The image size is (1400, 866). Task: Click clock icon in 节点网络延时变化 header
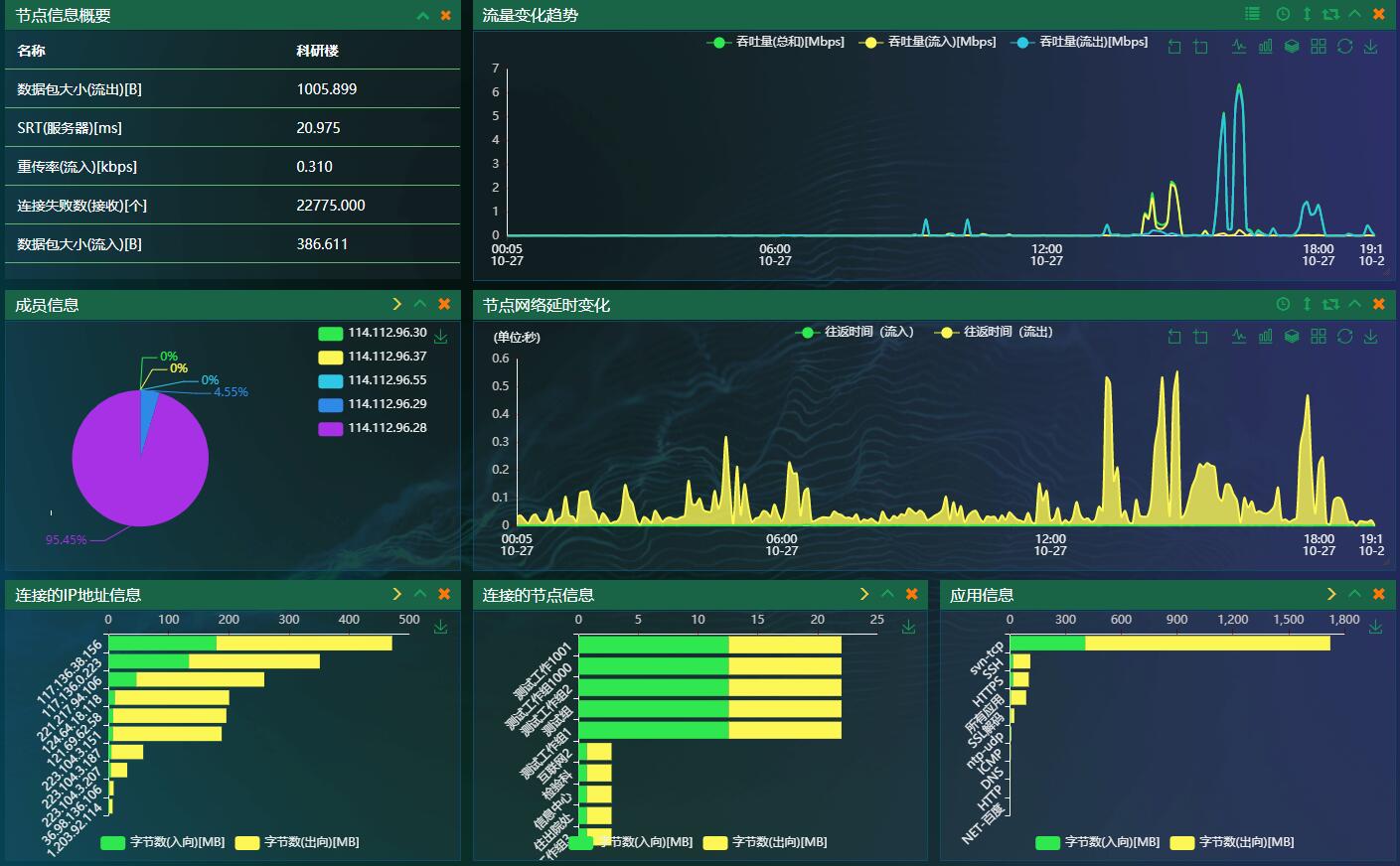[1283, 304]
